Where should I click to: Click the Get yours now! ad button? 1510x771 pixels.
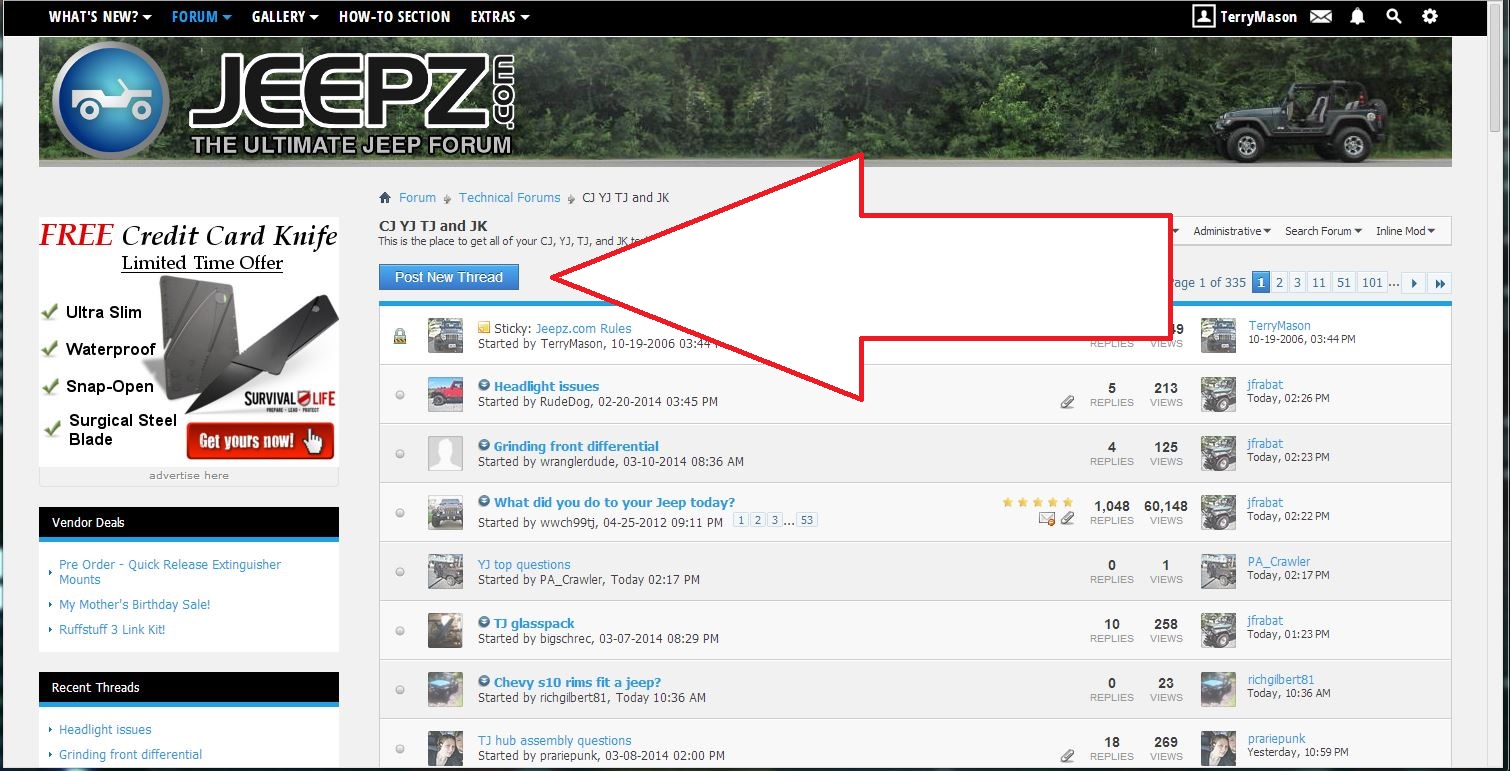tap(260, 440)
